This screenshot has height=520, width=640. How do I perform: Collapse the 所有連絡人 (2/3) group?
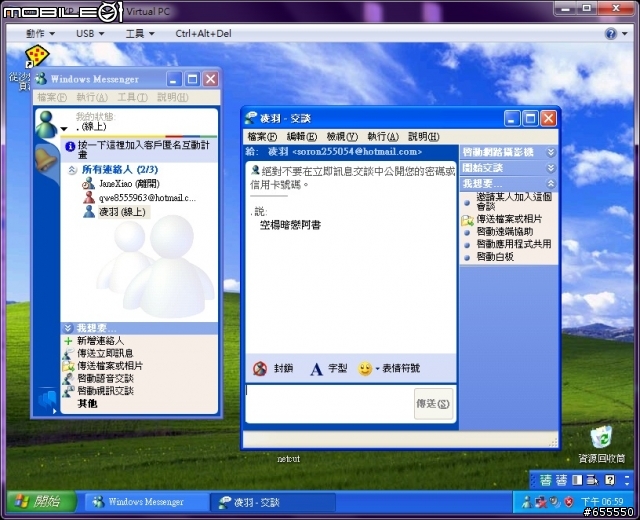pos(72,170)
